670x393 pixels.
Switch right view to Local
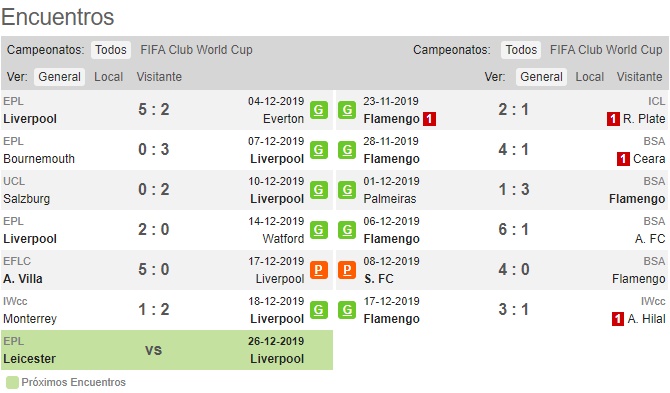point(590,77)
